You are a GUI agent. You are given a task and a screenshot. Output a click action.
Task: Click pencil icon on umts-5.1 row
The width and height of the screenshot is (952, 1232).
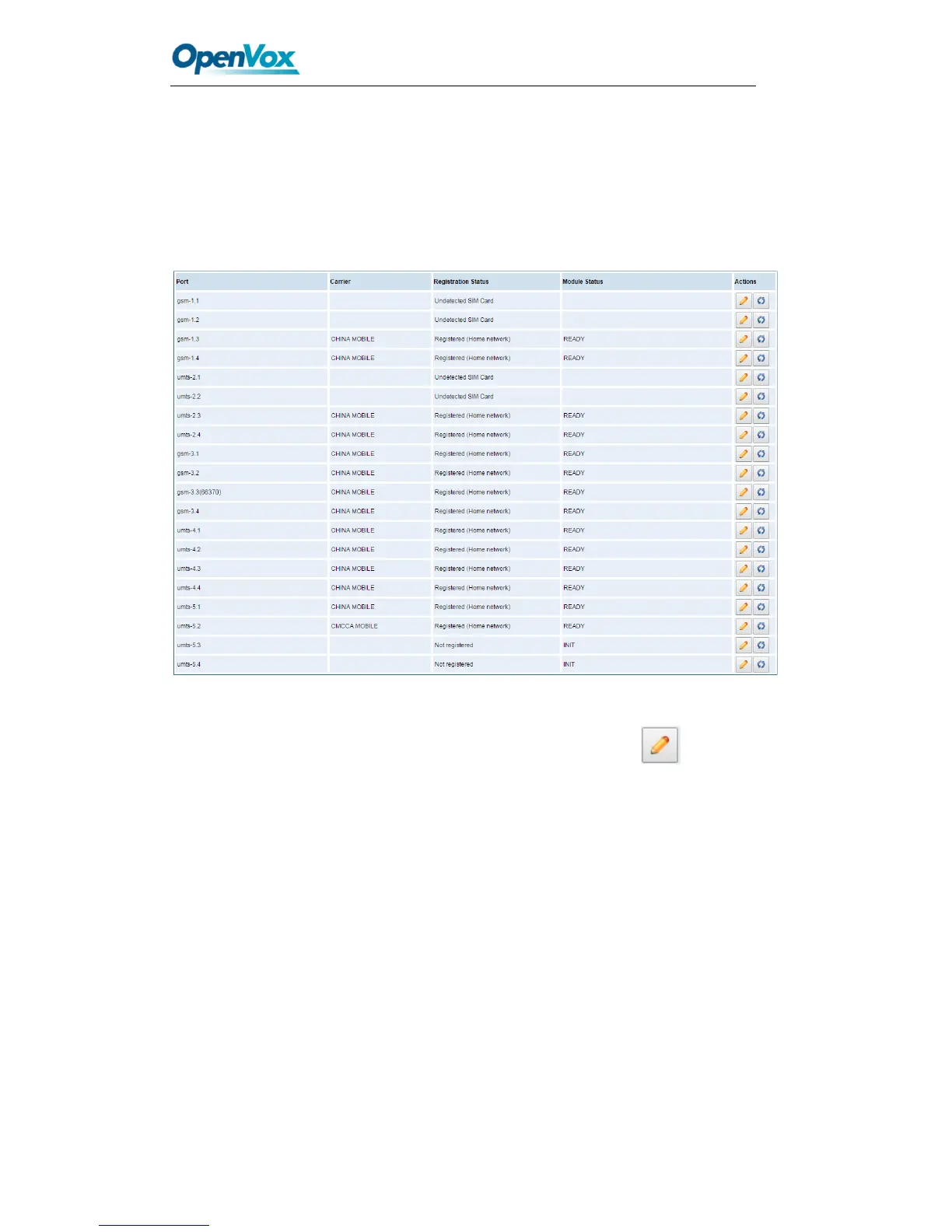click(744, 607)
